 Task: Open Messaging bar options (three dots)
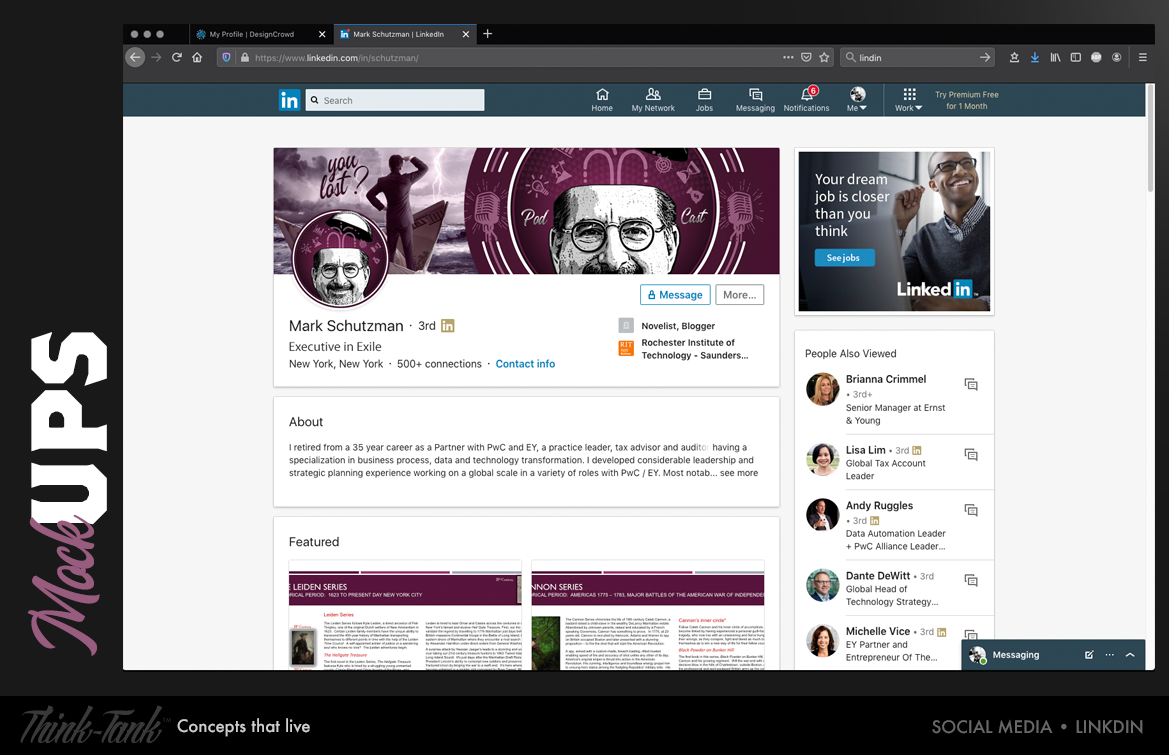(1109, 655)
